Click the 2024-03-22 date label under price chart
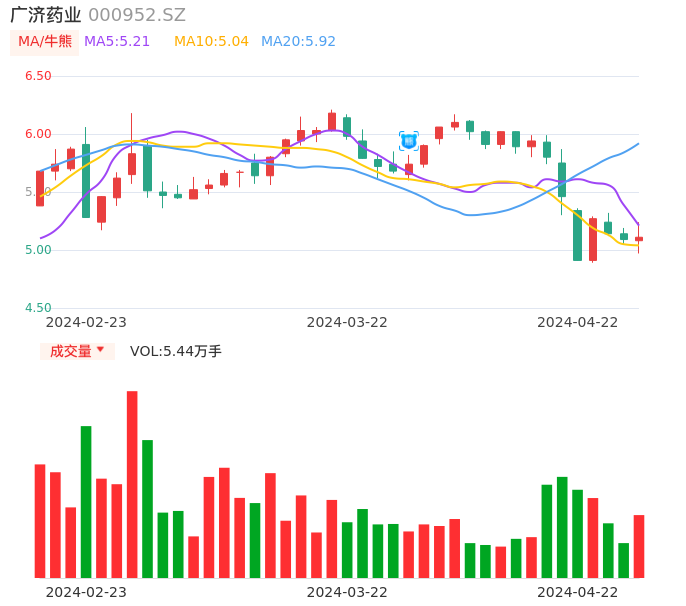The image size is (686, 606). tap(347, 322)
